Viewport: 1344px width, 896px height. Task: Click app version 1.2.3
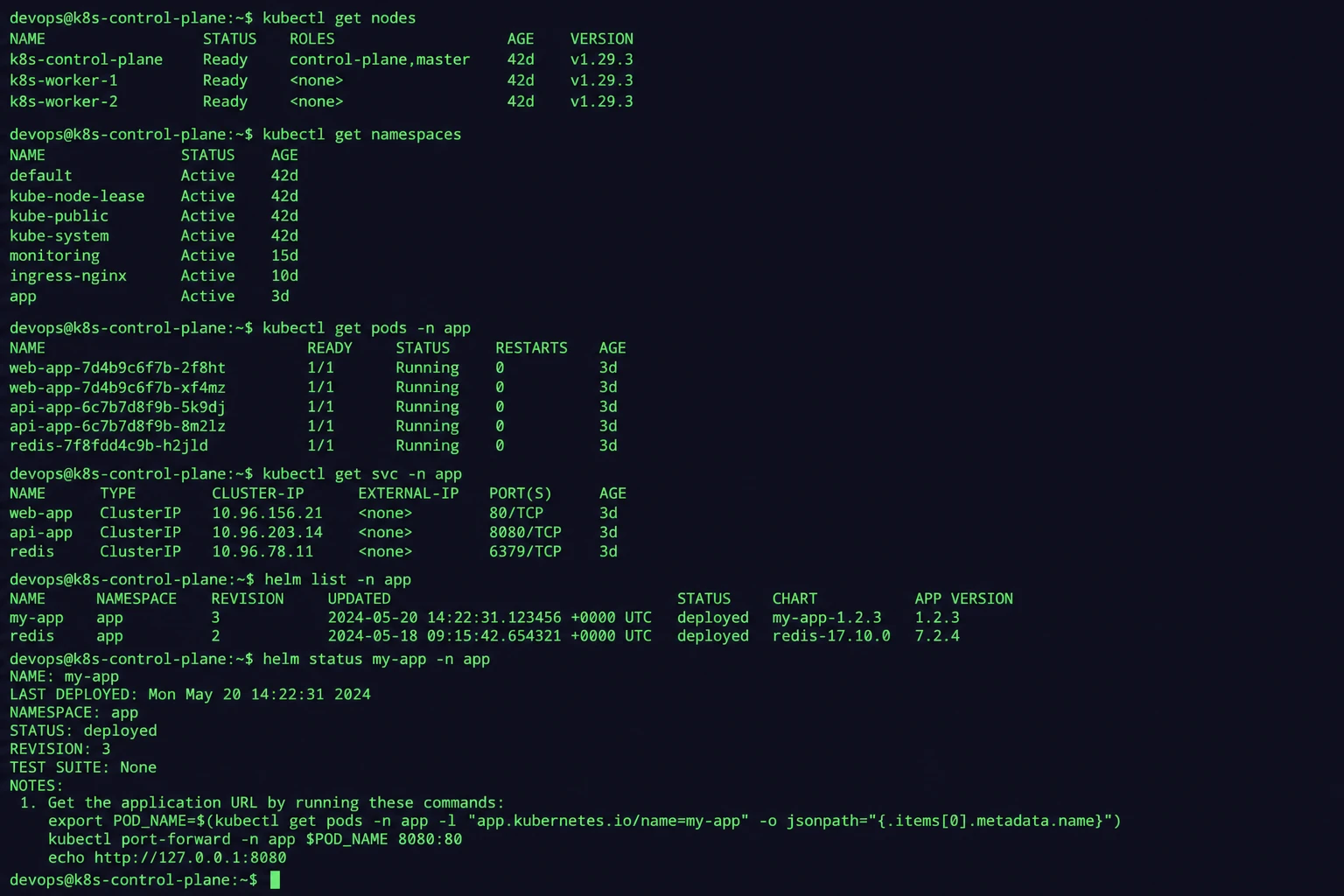(x=937, y=618)
